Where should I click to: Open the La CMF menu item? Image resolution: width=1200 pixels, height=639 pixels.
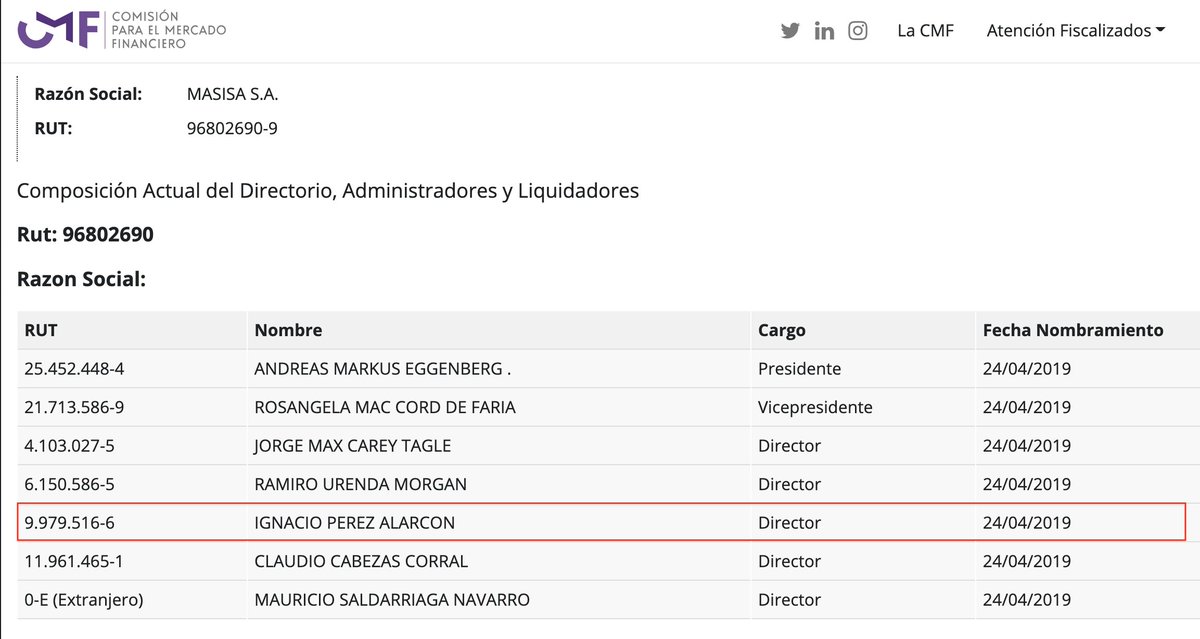click(925, 30)
